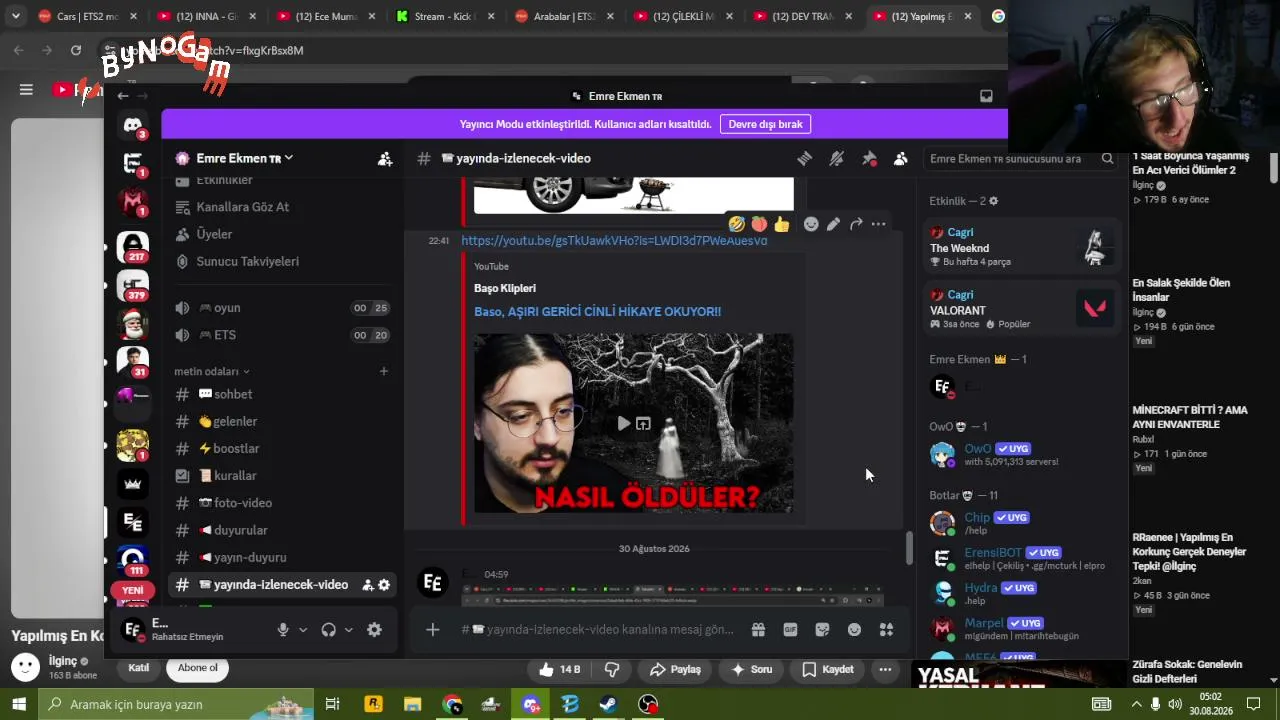Open the server icon with 379 badge
Screen dimensions: 1280x720
click(x=133, y=285)
